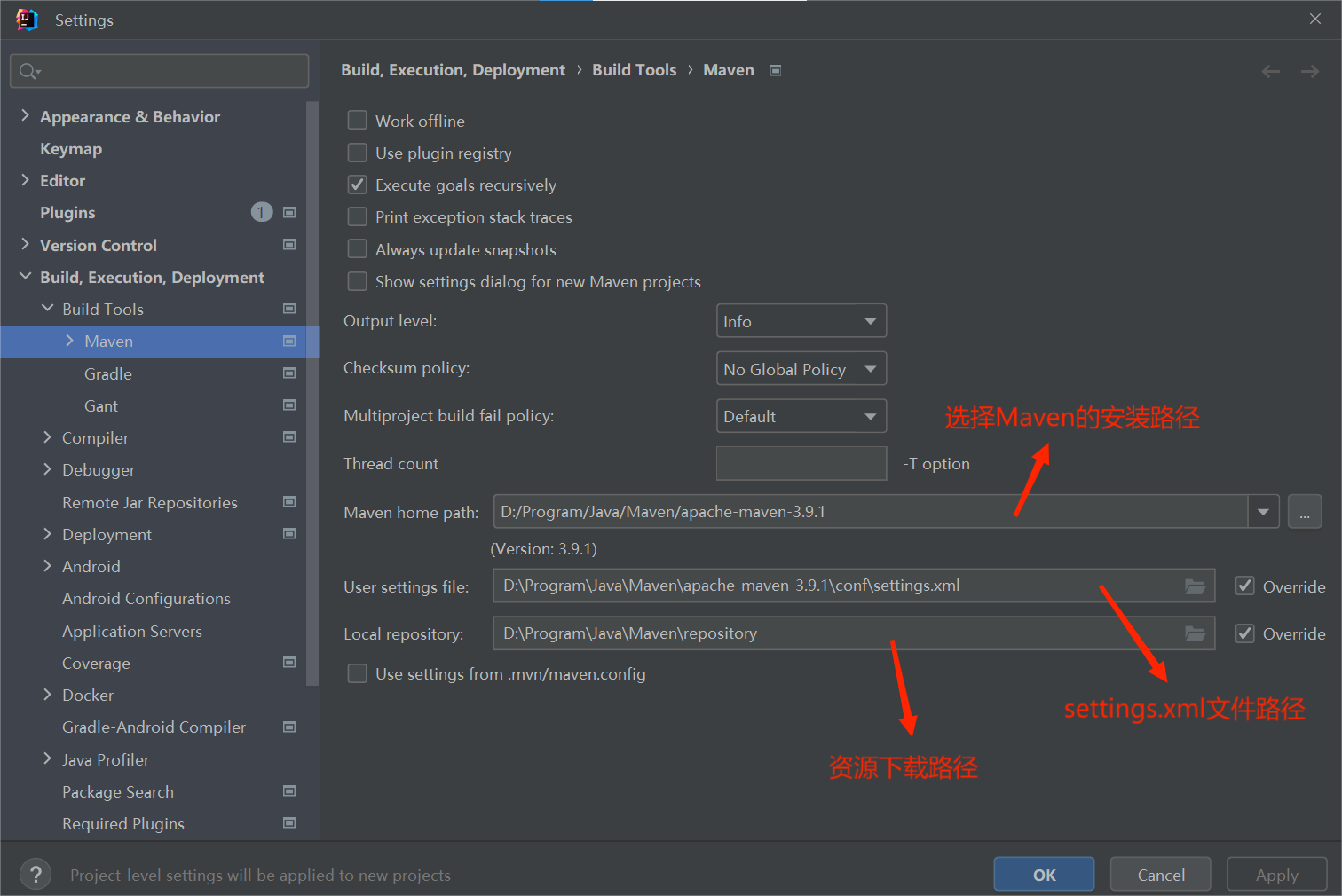The height and width of the screenshot is (896, 1342).
Task: Expand the Debugger node
Action: 47,469
